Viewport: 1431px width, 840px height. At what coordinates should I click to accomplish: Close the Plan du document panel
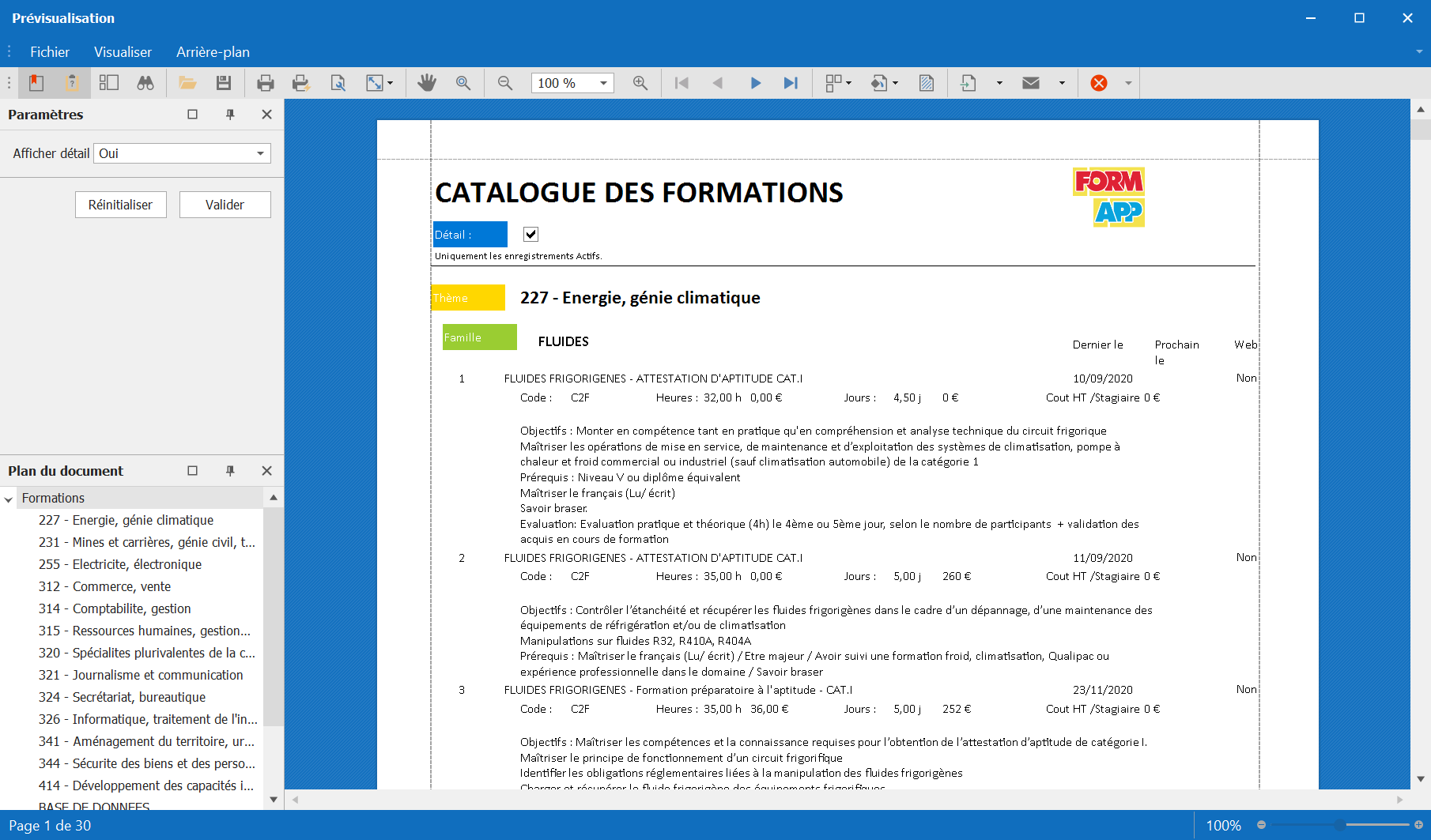pyautogui.click(x=266, y=471)
